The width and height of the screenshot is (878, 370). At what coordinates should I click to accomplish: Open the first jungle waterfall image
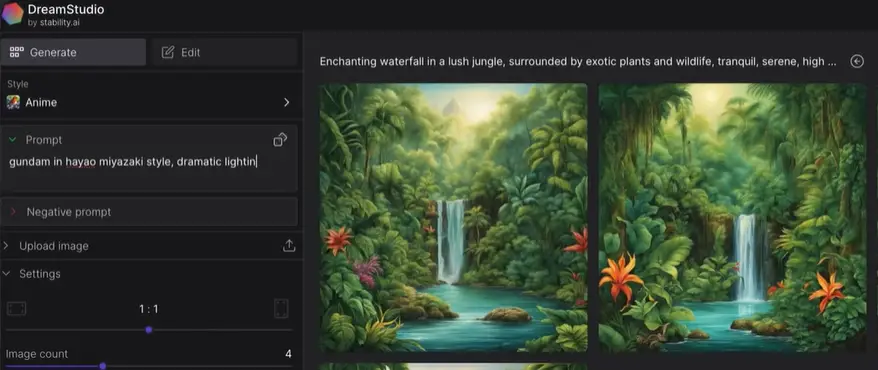[x=453, y=217]
